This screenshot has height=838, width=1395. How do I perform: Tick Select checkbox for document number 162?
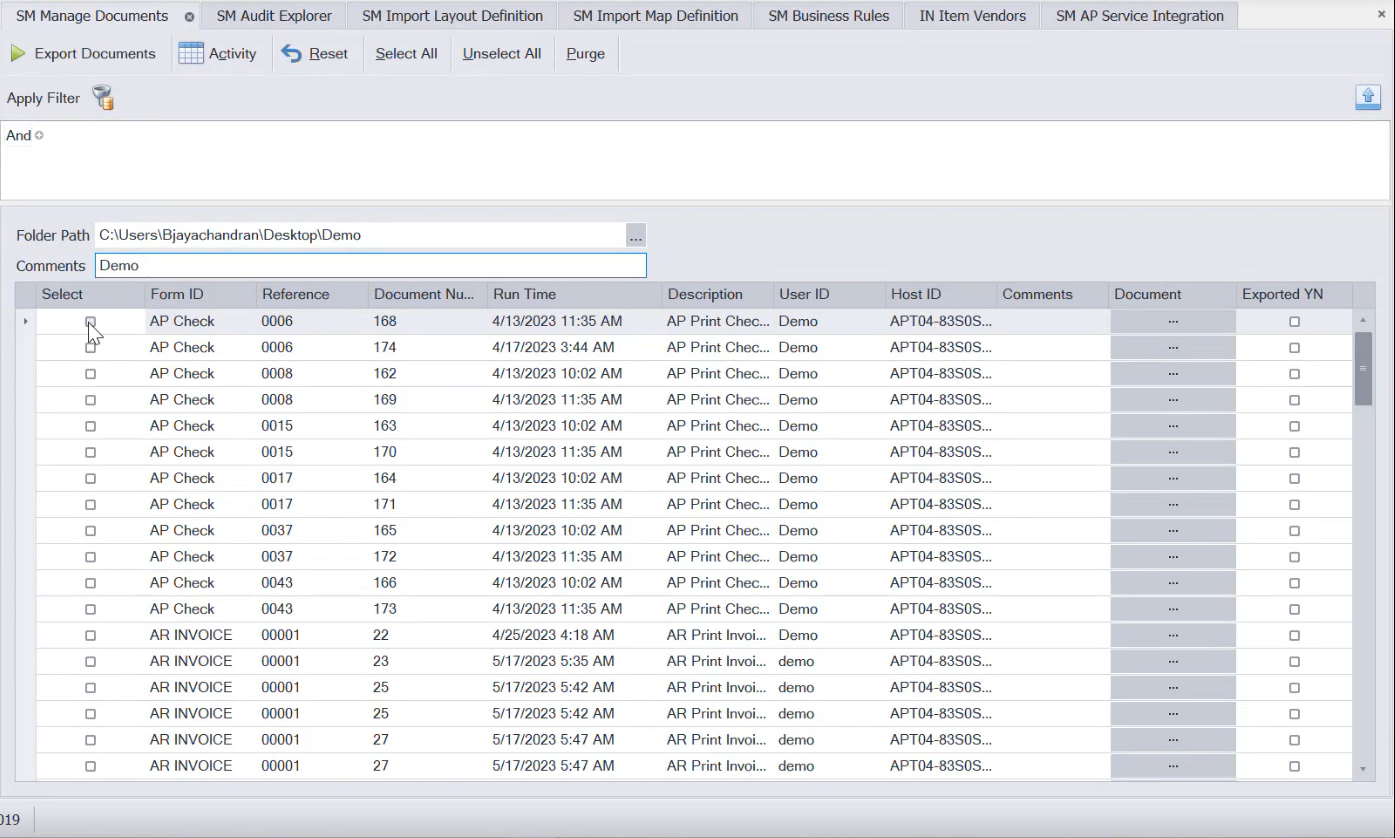tap(90, 374)
